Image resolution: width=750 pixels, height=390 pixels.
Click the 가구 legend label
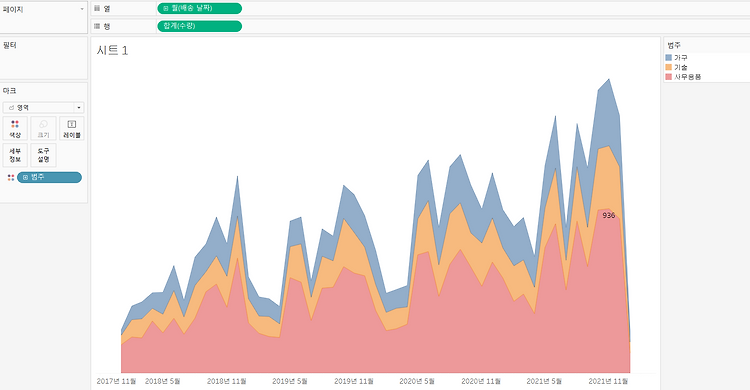pyautogui.click(x=681, y=57)
